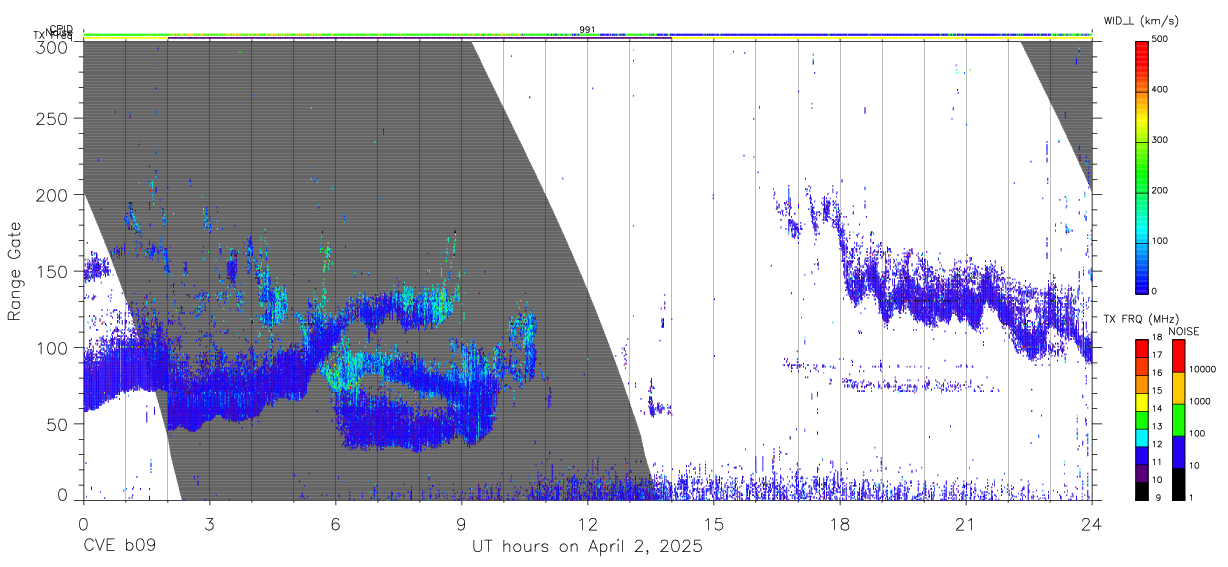The width and height of the screenshot is (1228, 567).
Task: Pick the blue swatch in NOISE legend
Action: 1178,450
